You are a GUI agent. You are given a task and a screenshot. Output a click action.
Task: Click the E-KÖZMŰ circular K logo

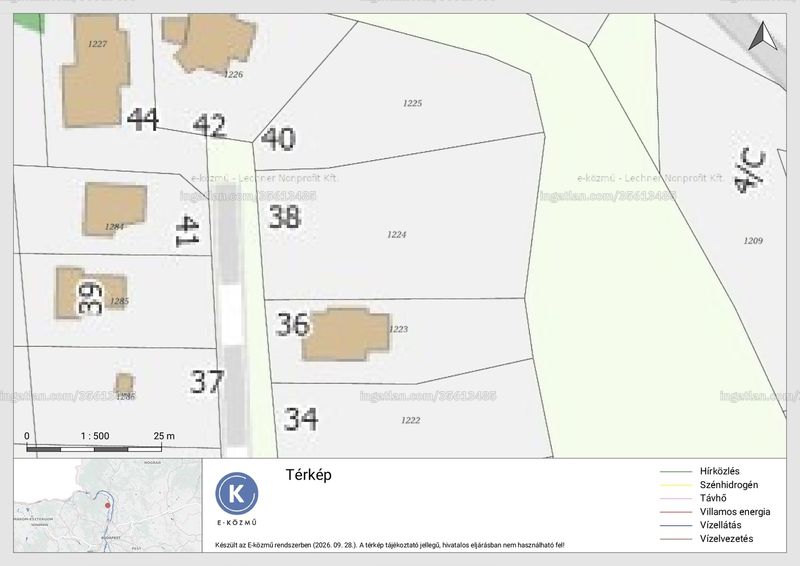click(x=237, y=494)
